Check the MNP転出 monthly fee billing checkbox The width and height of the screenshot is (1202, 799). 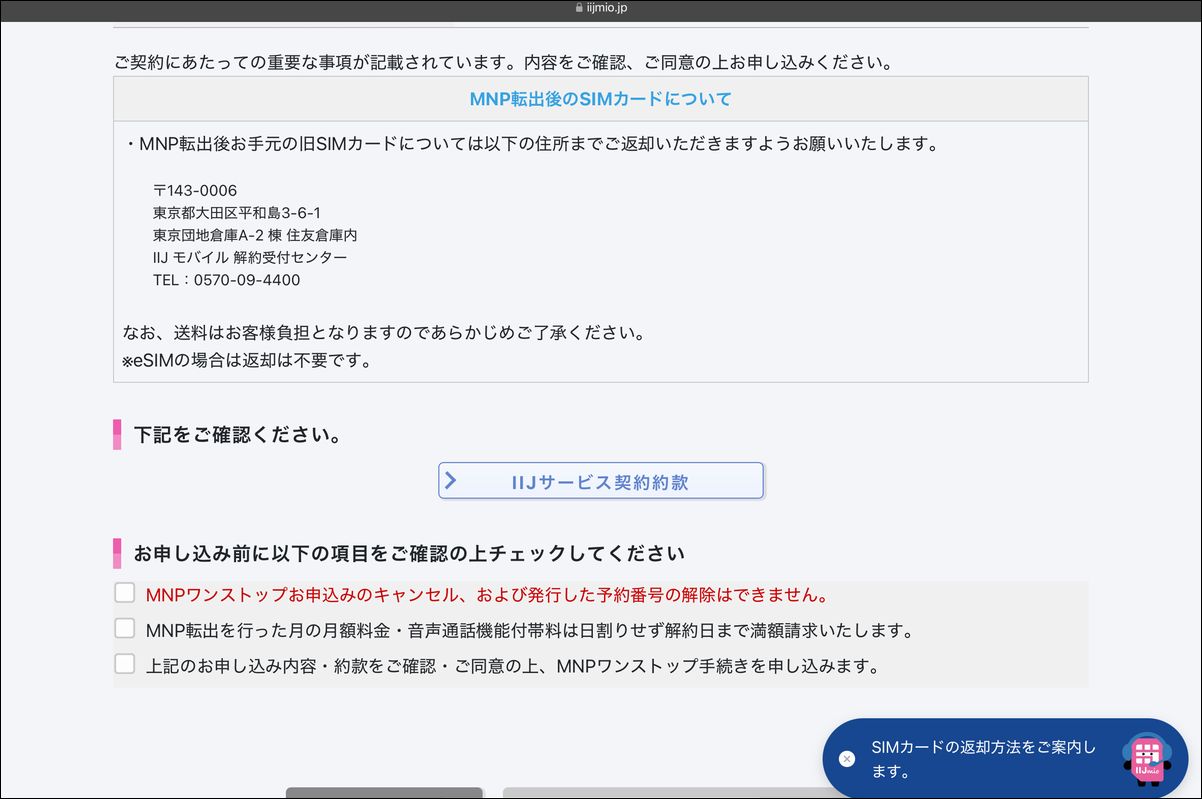[124, 628]
